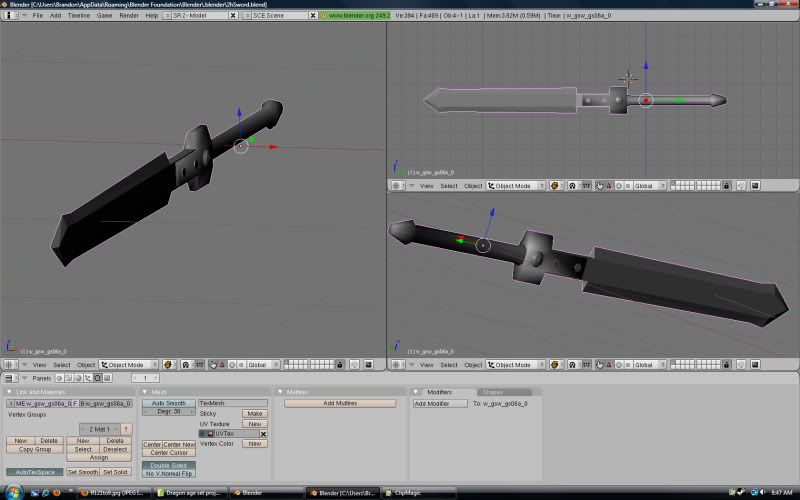The width and height of the screenshot is (800, 500).
Task: Toggle the AutoTexSpace option
Action: coord(35,472)
